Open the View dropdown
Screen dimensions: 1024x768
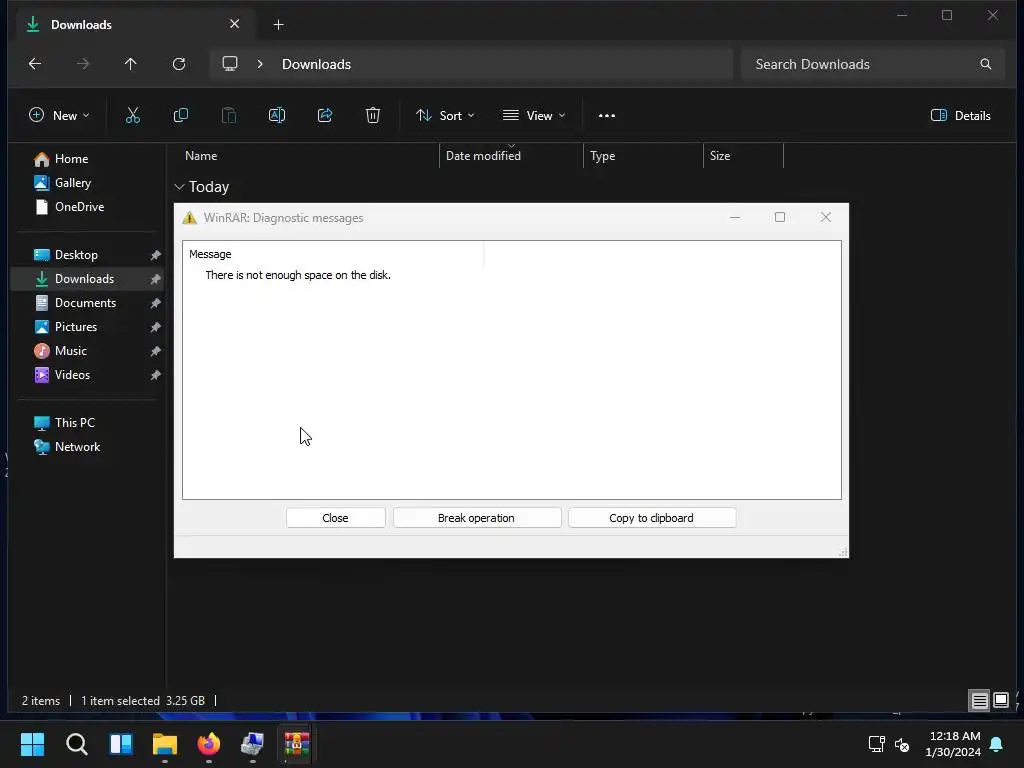534,116
